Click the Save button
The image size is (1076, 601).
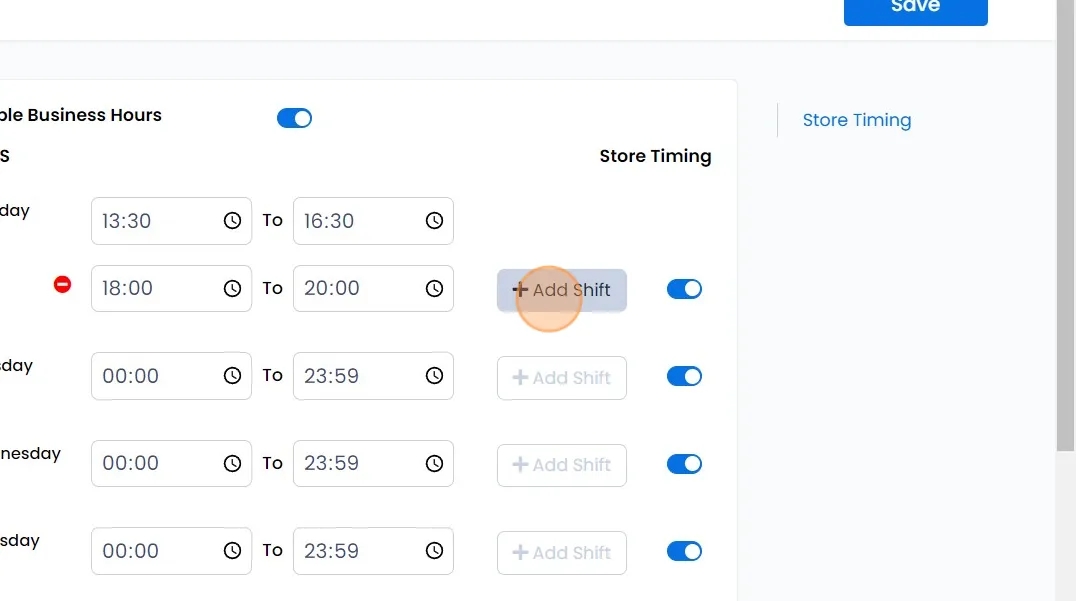point(915,8)
